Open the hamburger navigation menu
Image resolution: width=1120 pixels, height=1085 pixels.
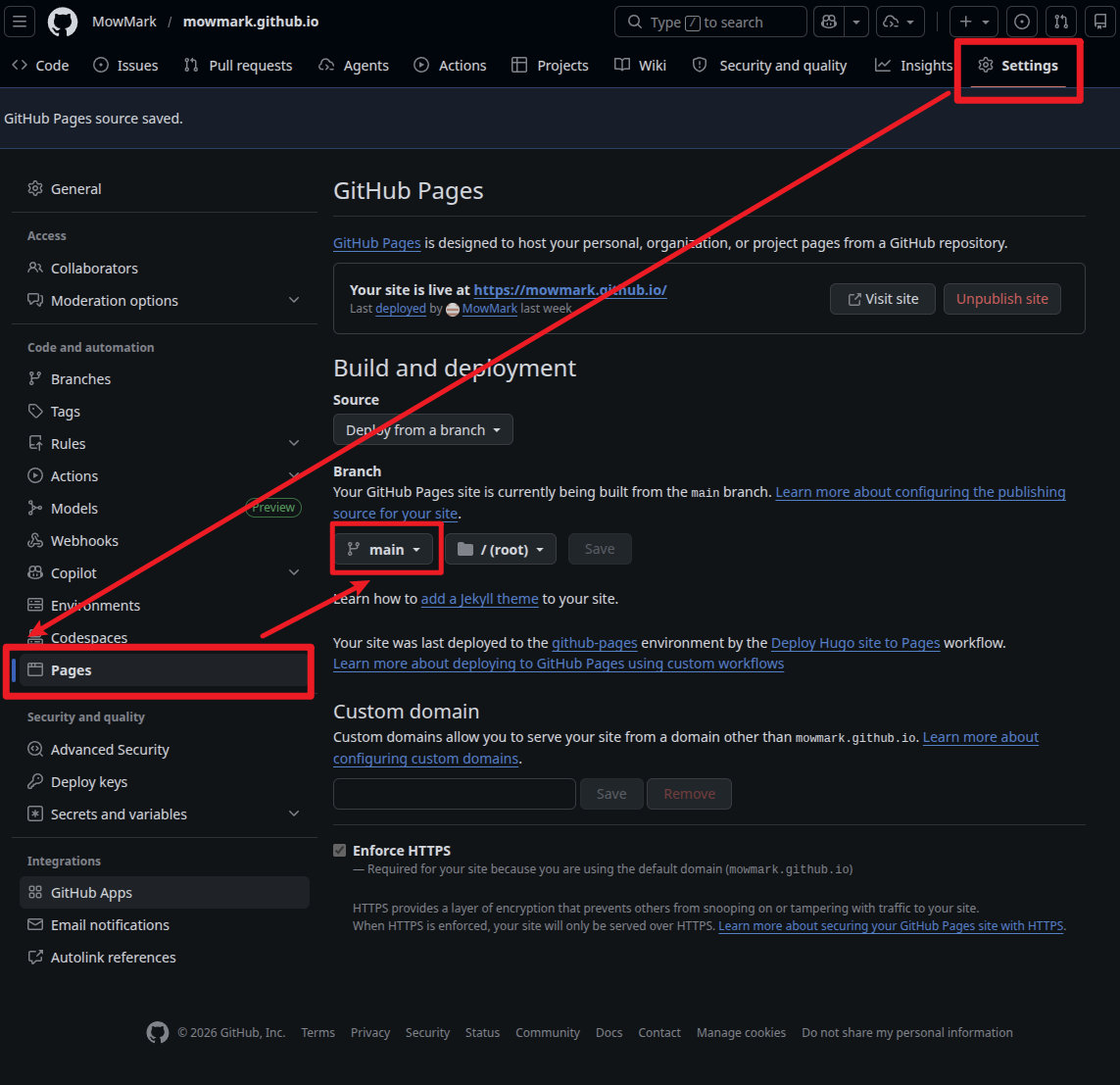click(x=20, y=22)
